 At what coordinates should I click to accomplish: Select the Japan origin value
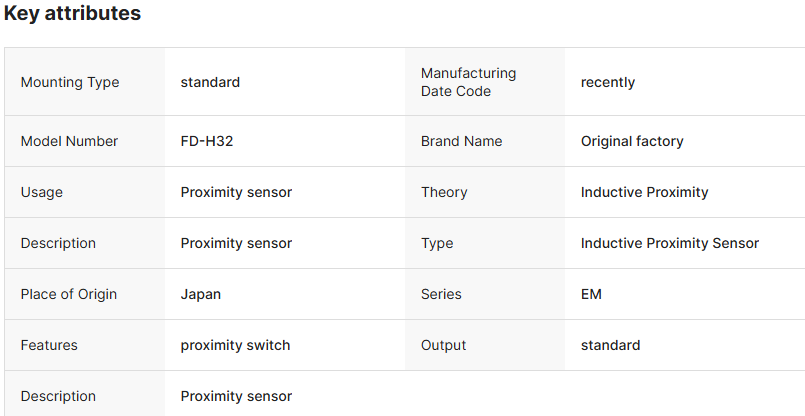(x=201, y=294)
